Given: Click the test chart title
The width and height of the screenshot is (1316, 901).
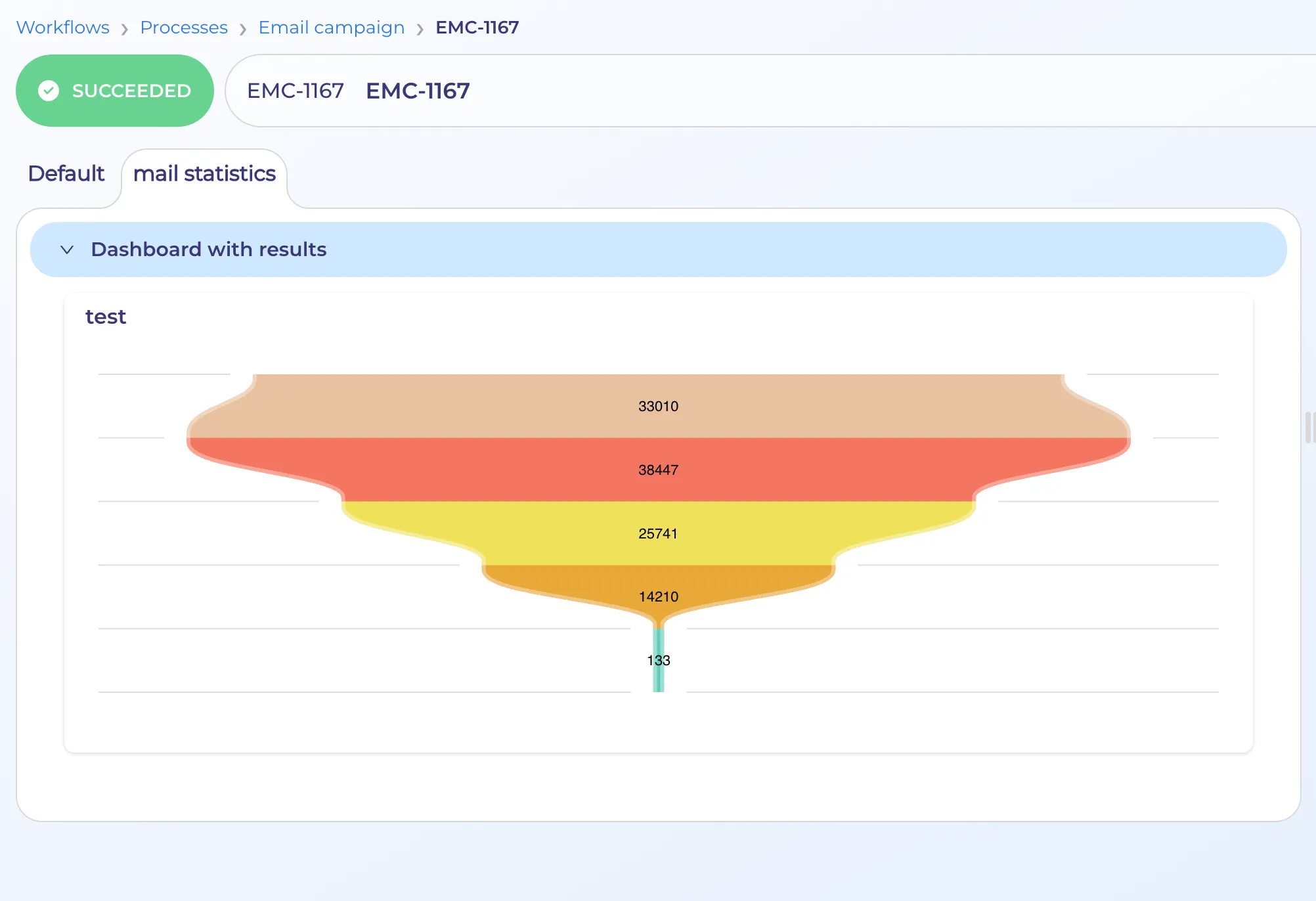Looking at the screenshot, I should tap(106, 317).
